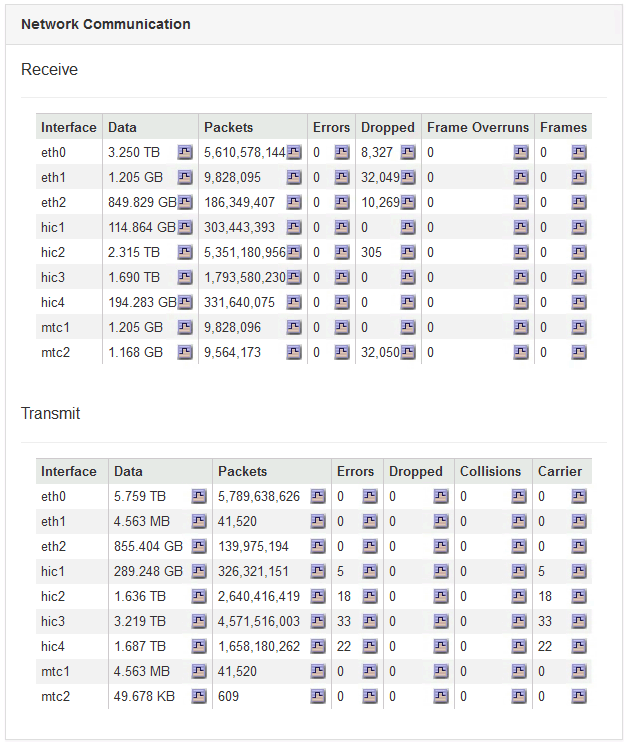Viewport: 627px width, 745px height.
Task: Click the Network Communication panel title
Action: (106, 24)
